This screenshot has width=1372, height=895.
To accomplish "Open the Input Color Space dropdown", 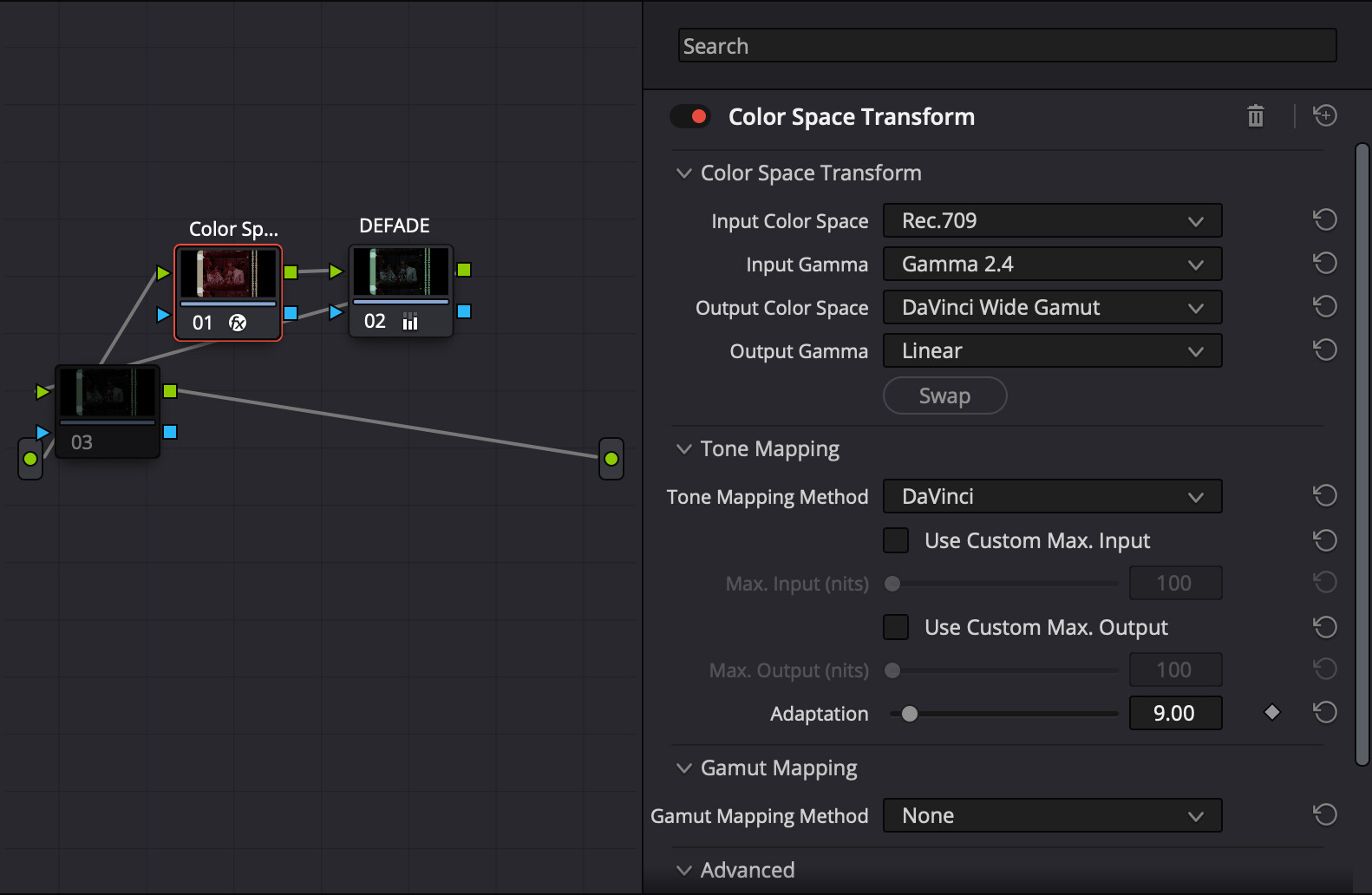I will [1052, 221].
